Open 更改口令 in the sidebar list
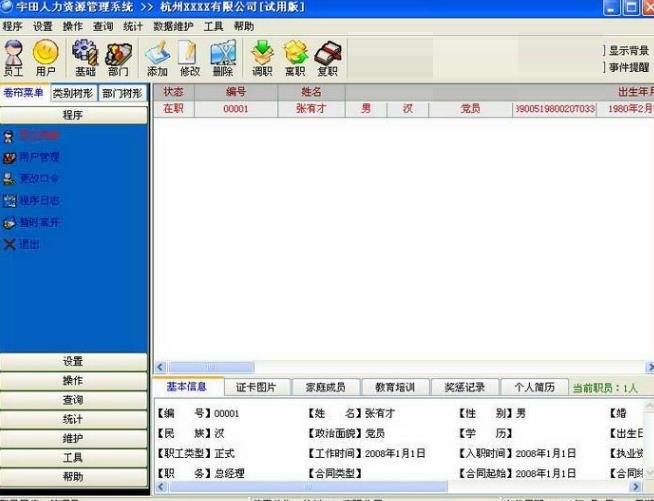Screen dimensions: 654x501 pyautogui.click(x=30, y=179)
